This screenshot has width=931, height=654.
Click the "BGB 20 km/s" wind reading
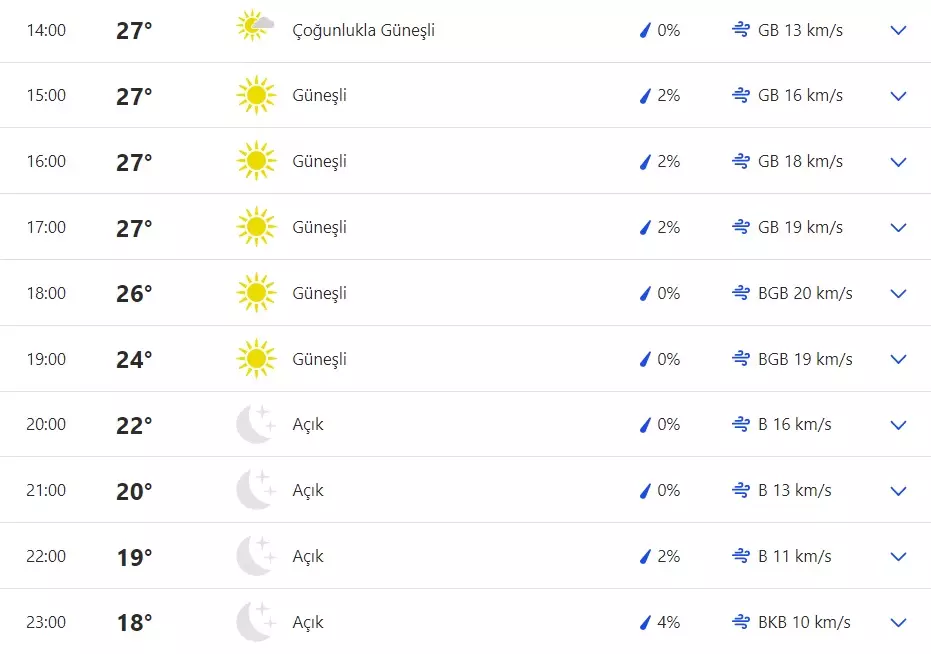click(x=805, y=293)
